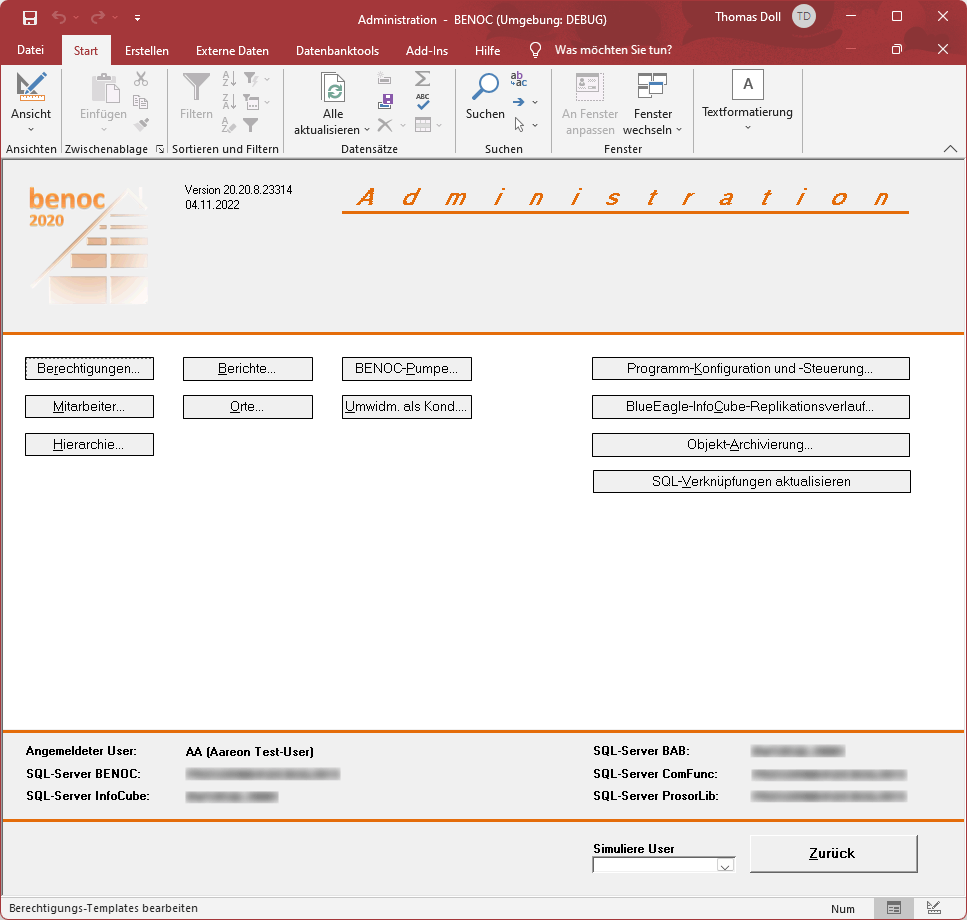Viewport: 967px width, 920px height.
Task: Open the Datei menu
Action: point(31,50)
